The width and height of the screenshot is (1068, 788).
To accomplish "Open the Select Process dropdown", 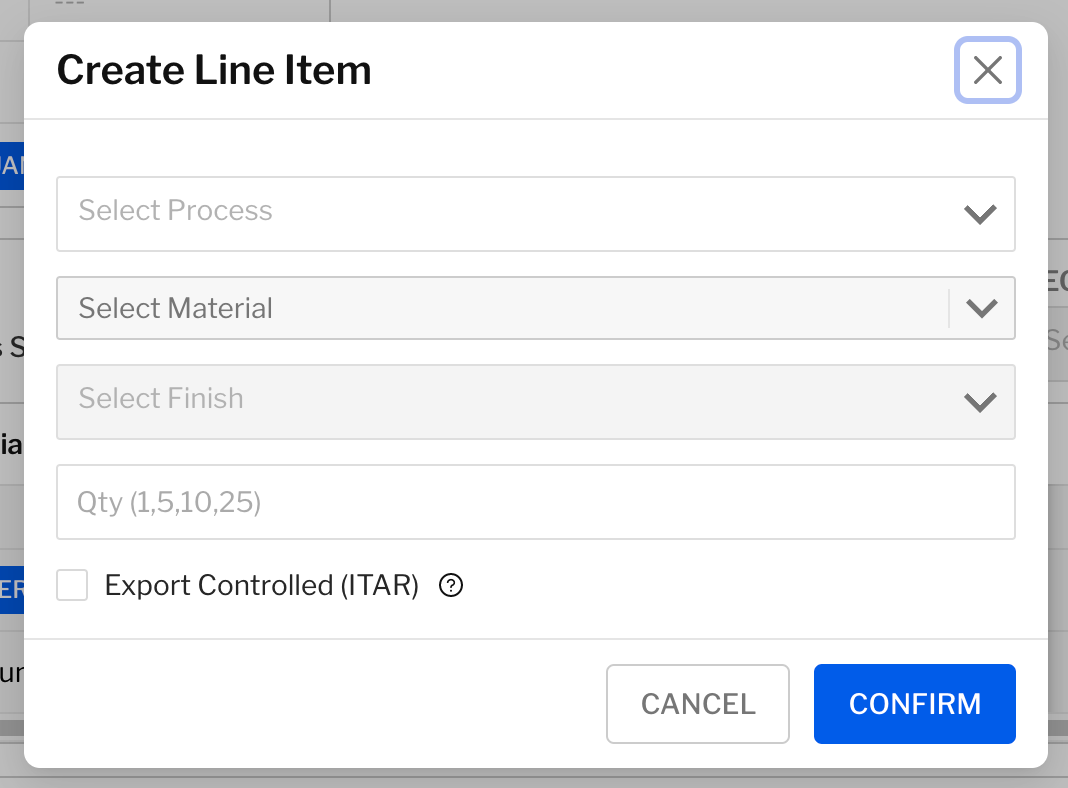I will click(535, 213).
